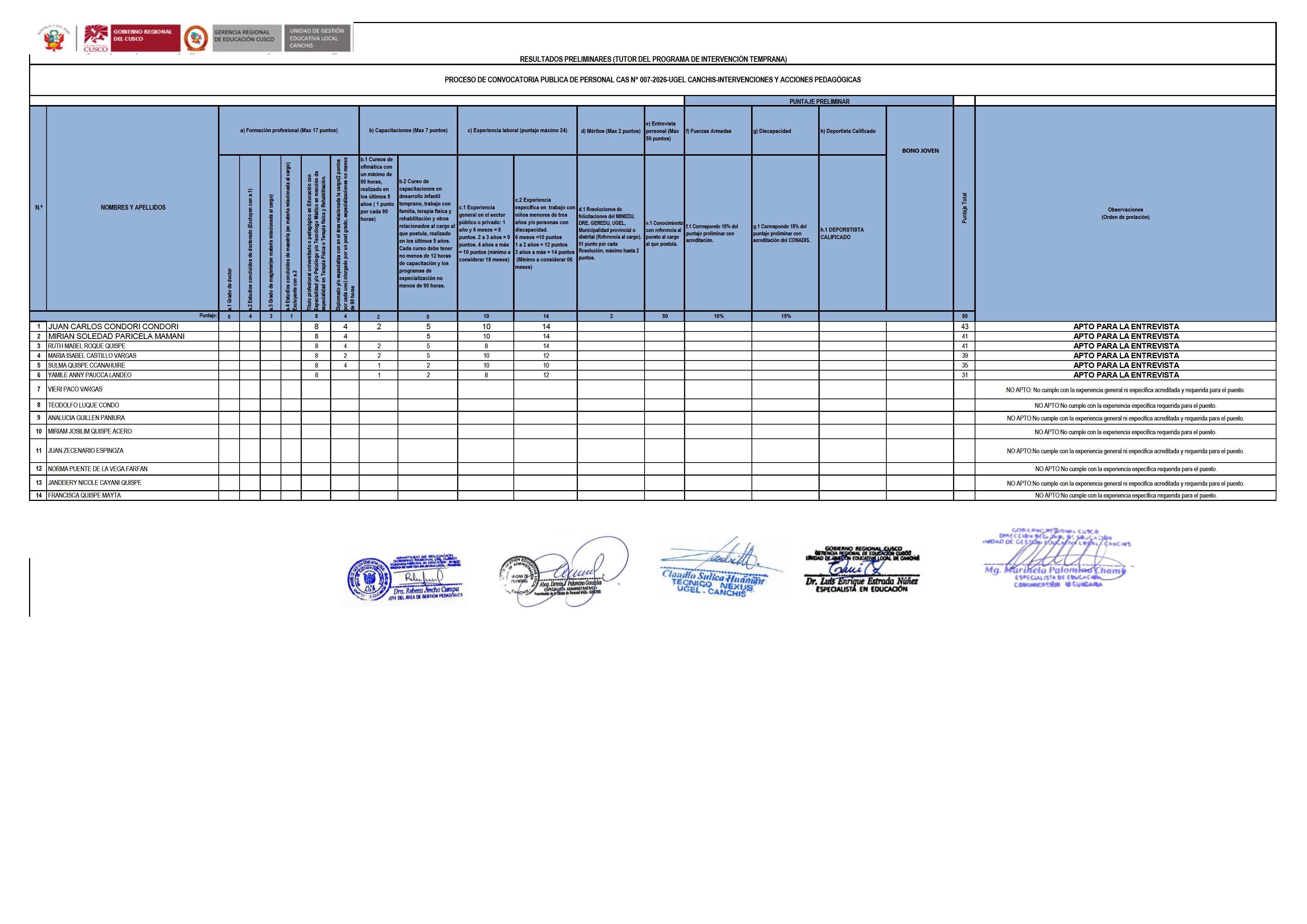Select 'b) Capacitaciones (Max 7 puntos)' header
The width and height of the screenshot is (1307, 924).
coord(408,131)
